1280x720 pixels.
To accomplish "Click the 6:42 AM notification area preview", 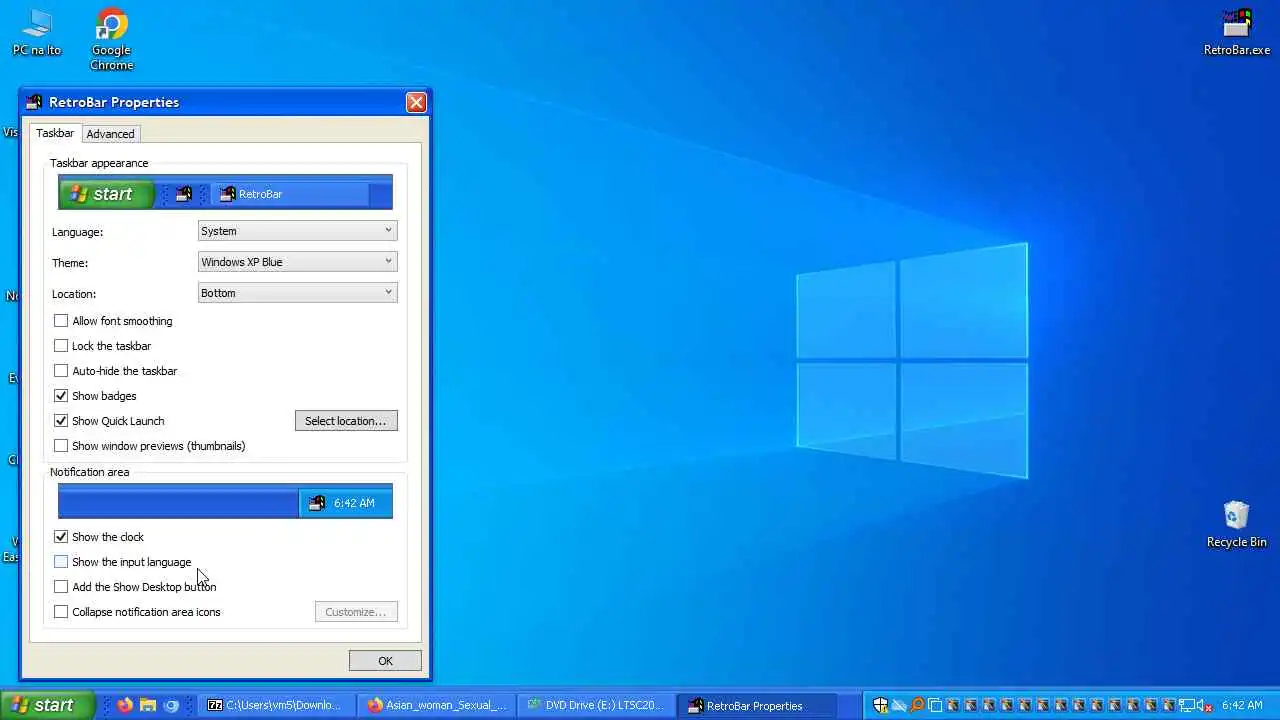I will click(x=354, y=503).
